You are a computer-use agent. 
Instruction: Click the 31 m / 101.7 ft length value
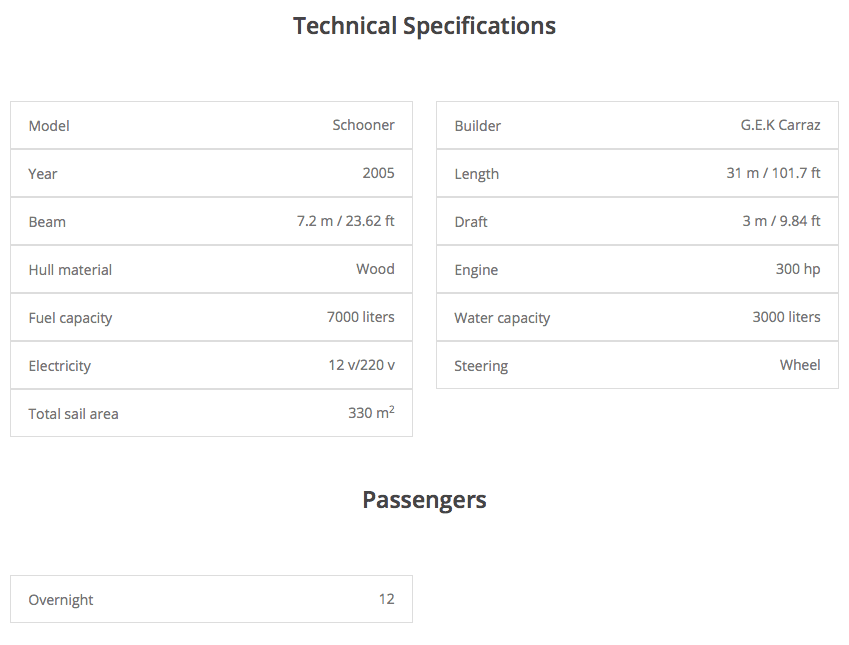773,173
